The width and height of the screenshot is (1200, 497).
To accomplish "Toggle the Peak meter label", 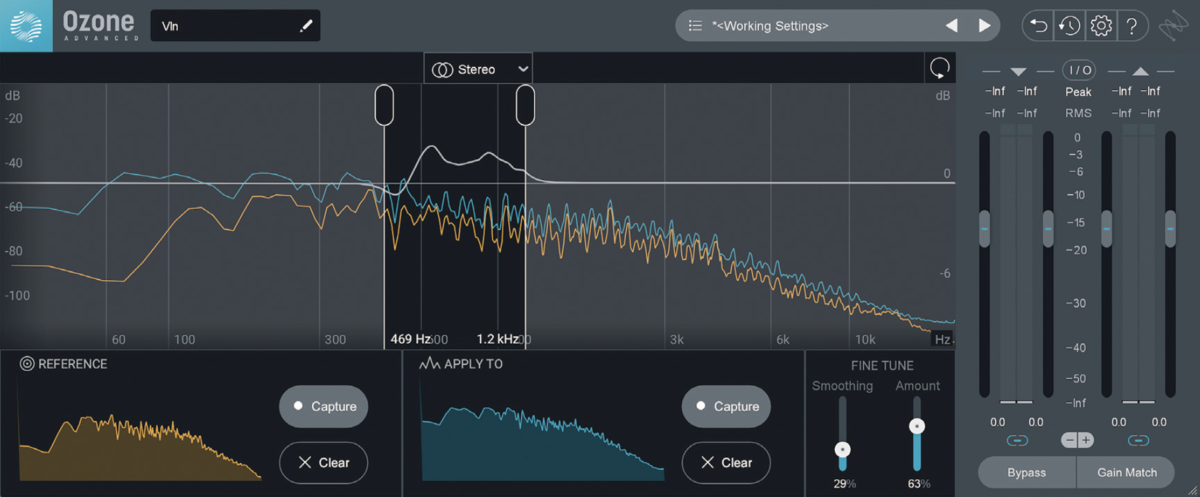I will tap(1078, 92).
